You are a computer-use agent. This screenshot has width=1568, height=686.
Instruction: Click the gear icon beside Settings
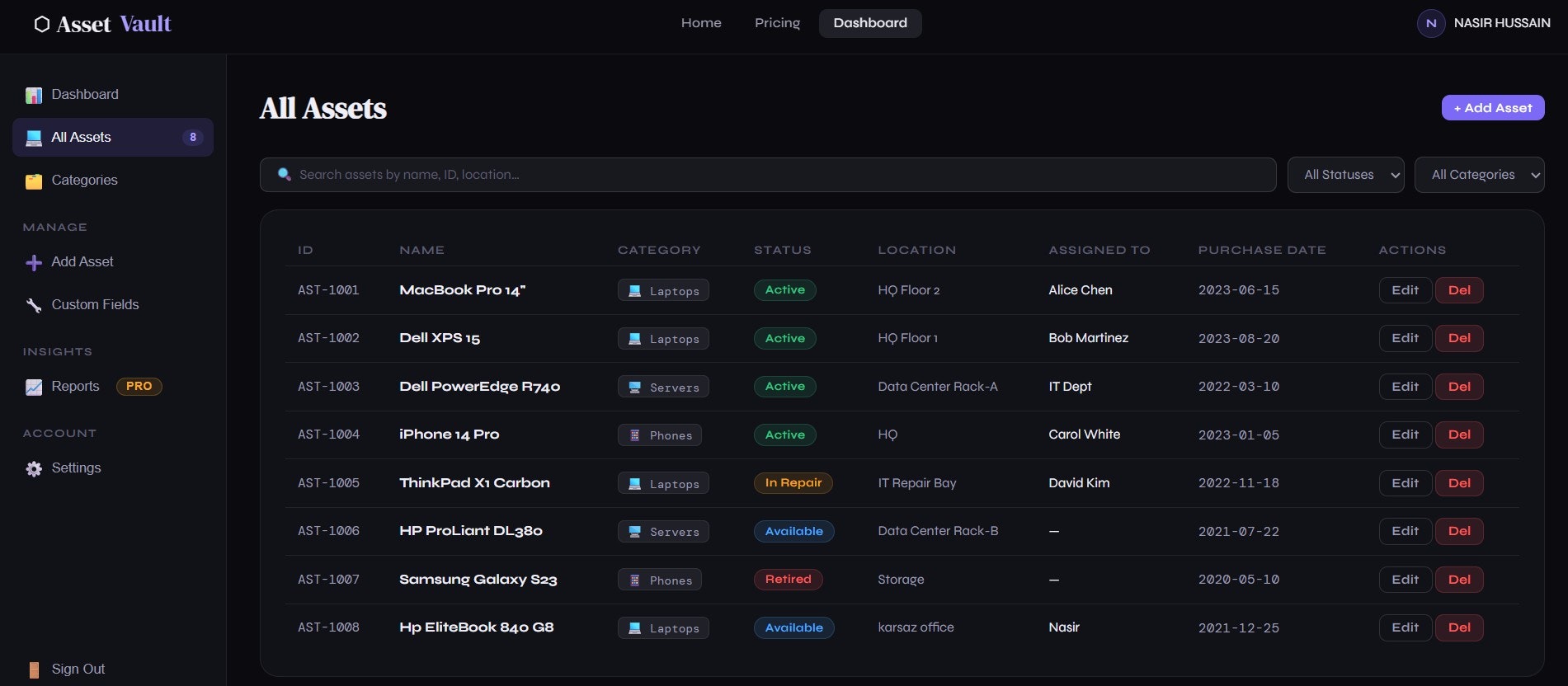click(34, 468)
